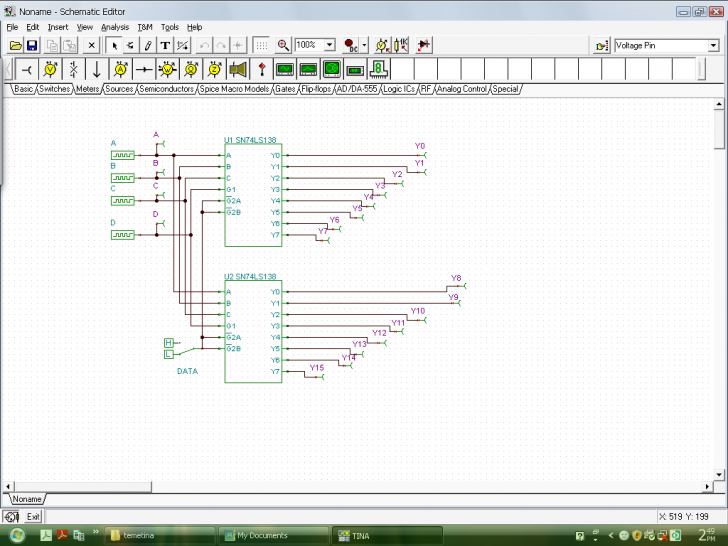Pick the Power meter (W) component icon
728x546 pixels.
click(168, 70)
